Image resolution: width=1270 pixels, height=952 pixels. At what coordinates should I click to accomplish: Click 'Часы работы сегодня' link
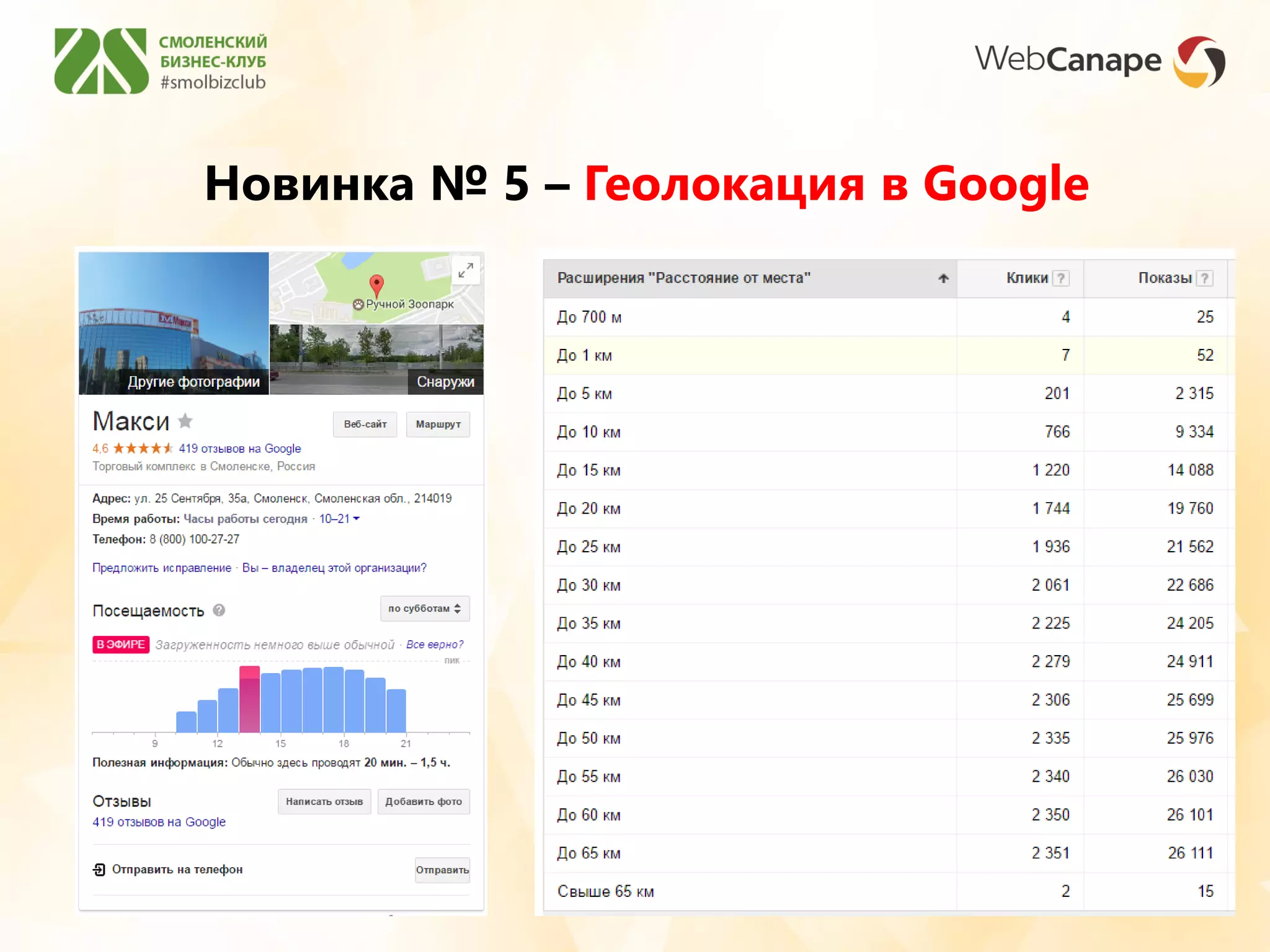point(246,519)
